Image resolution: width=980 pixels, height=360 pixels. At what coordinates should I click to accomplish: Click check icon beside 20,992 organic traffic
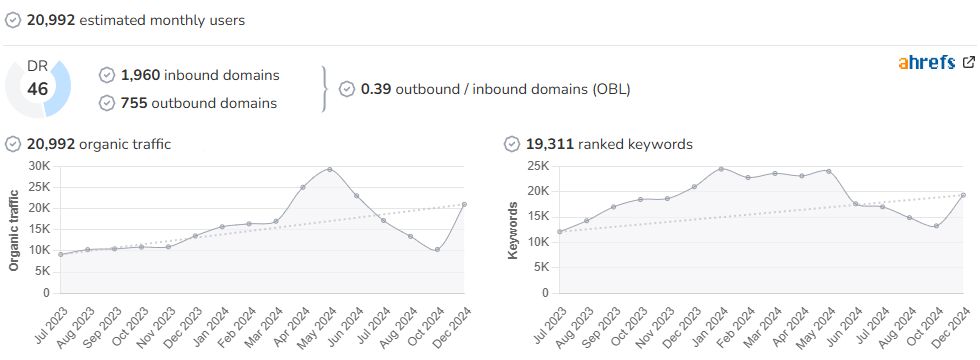[12, 144]
